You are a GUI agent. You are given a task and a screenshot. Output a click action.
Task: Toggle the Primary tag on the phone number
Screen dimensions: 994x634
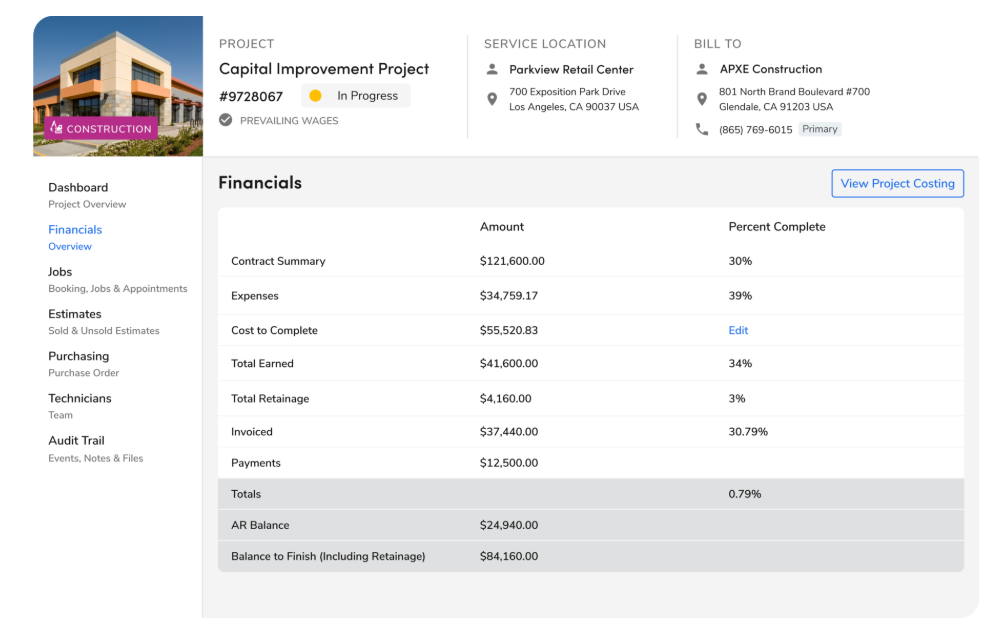[x=820, y=129]
